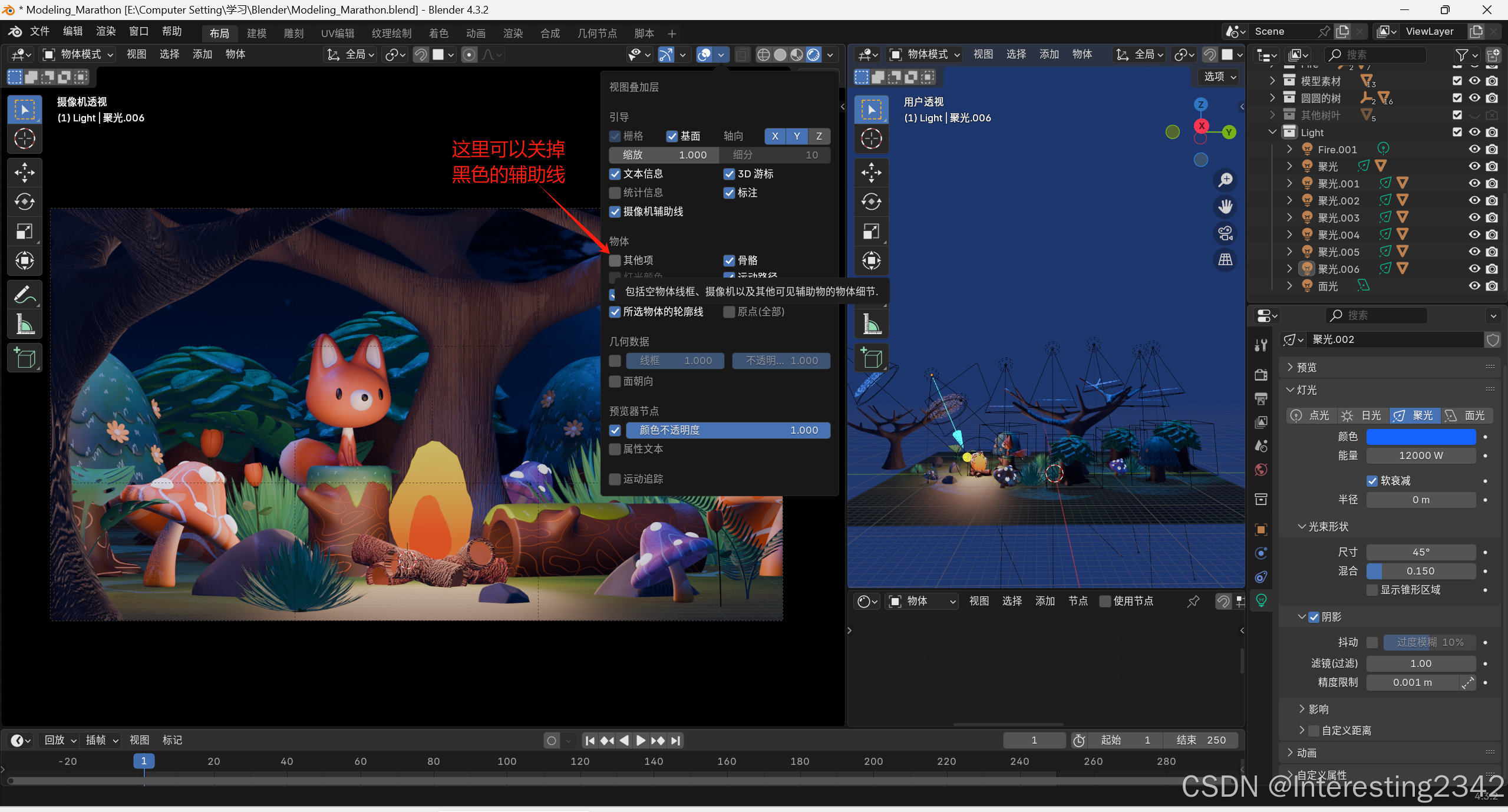Collapse the Light collection in outliner
Image resolution: width=1508 pixels, height=812 pixels.
point(1272,132)
